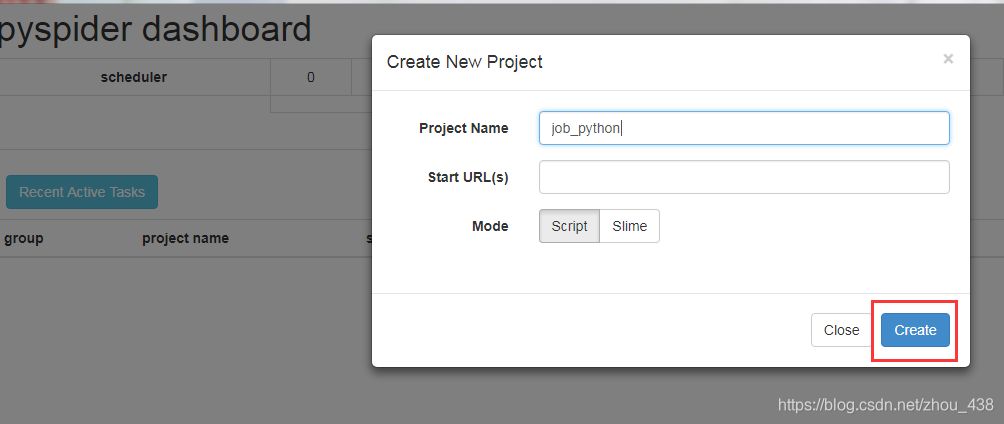Image resolution: width=1004 pixels, height=424 pixels.
Task: Dismiss dialog with the X icon
Action: coord(948,59)
